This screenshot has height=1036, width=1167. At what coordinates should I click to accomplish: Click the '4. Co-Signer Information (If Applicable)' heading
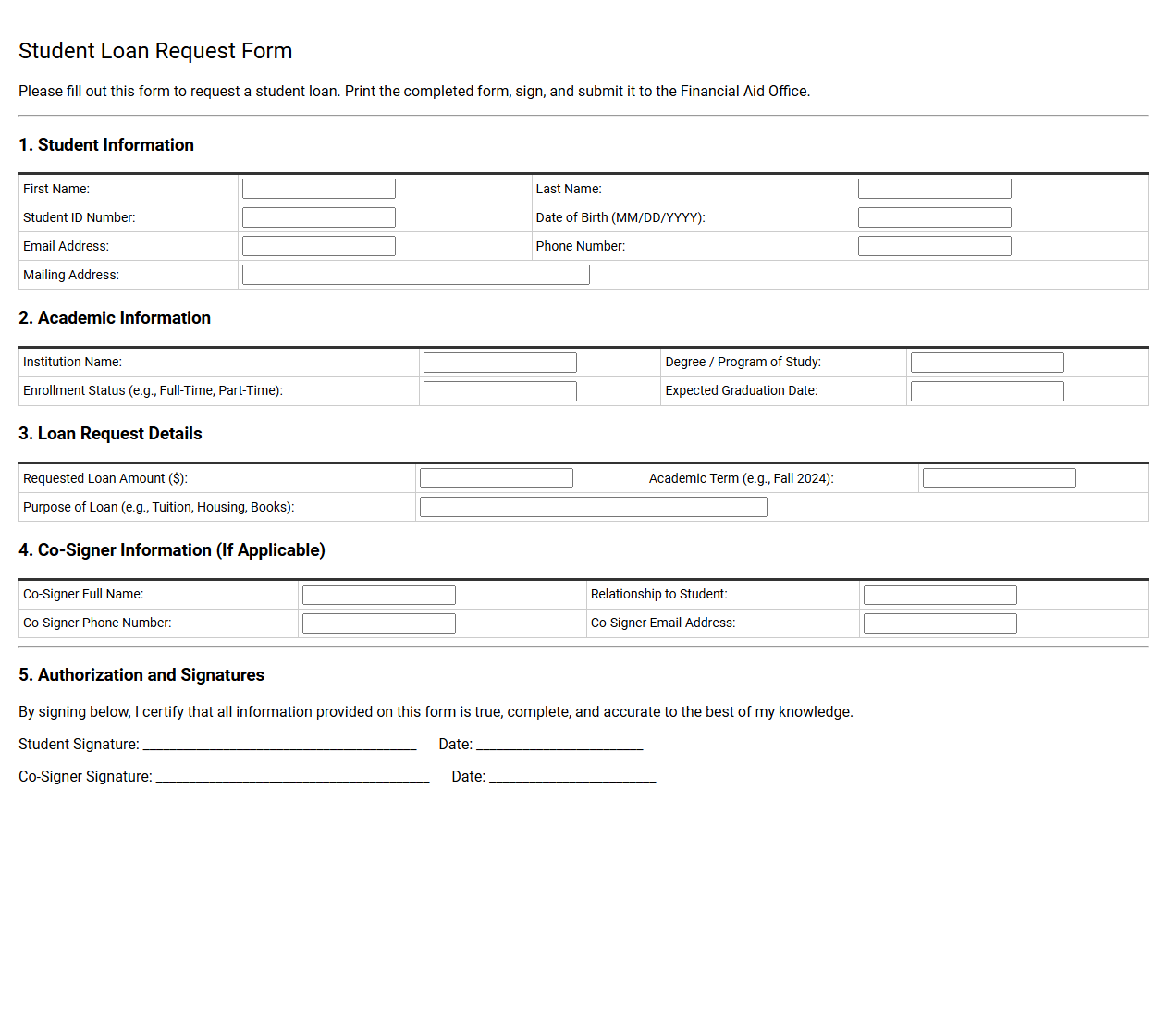[172, 550]
